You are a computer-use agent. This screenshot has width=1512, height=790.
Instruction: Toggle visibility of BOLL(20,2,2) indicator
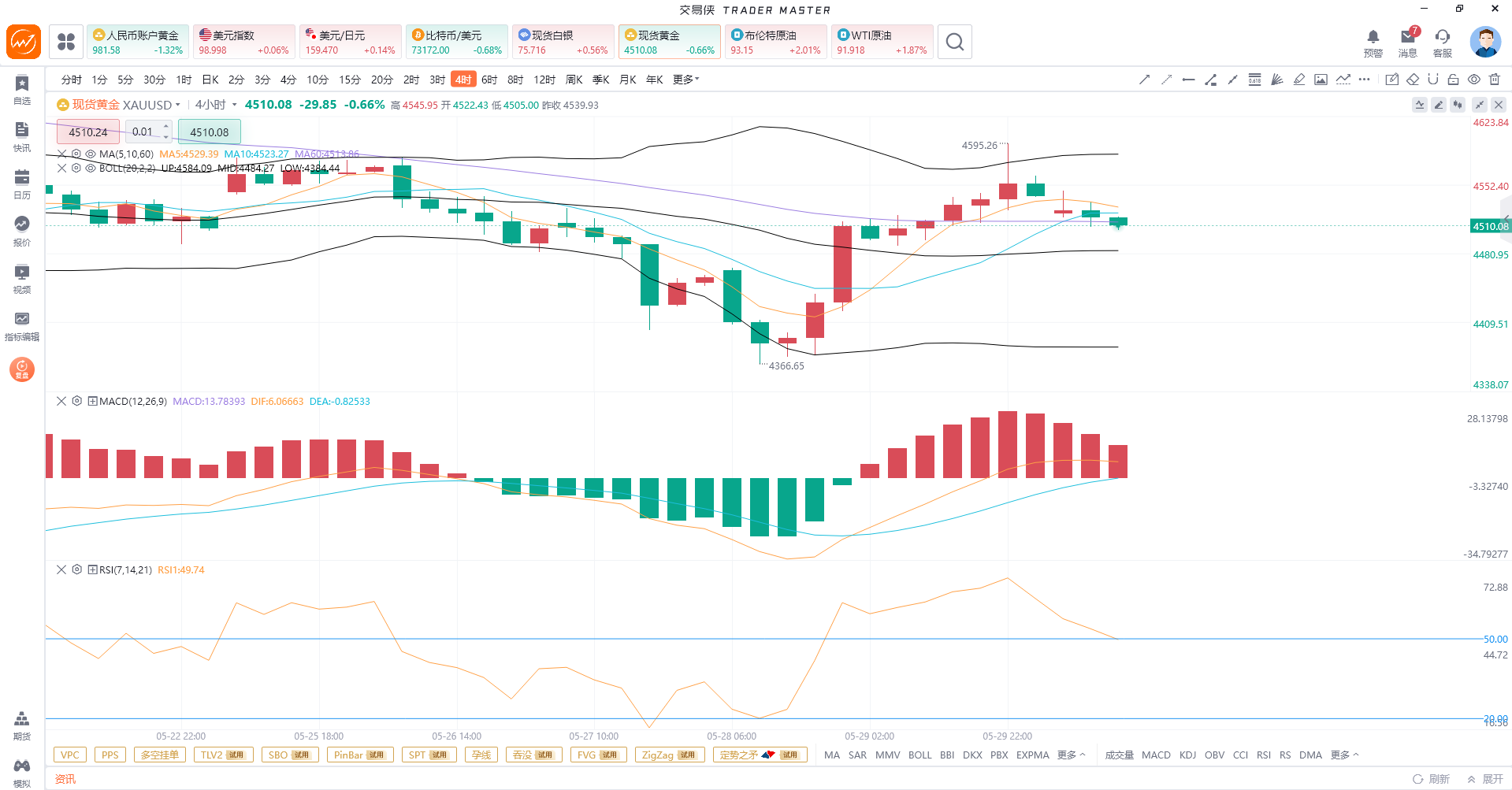click(91, 168)
